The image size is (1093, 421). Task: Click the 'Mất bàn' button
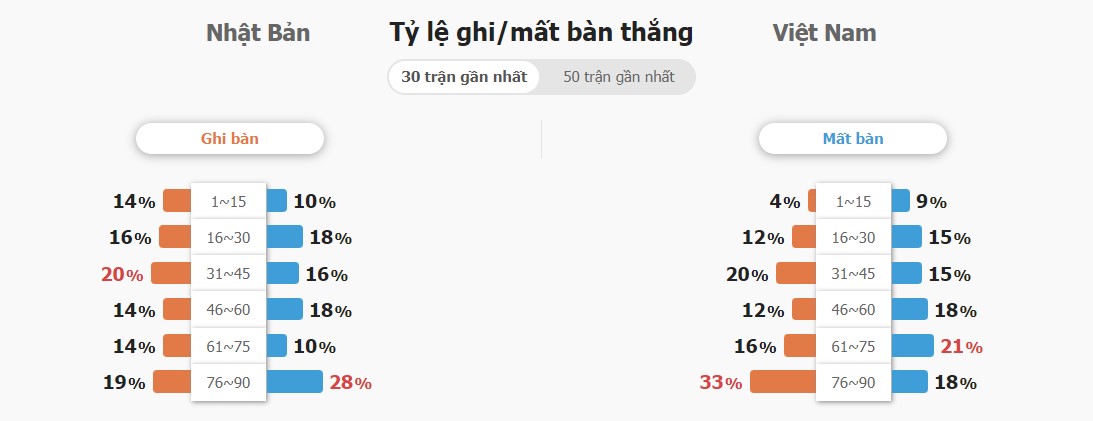click(853, 139)
